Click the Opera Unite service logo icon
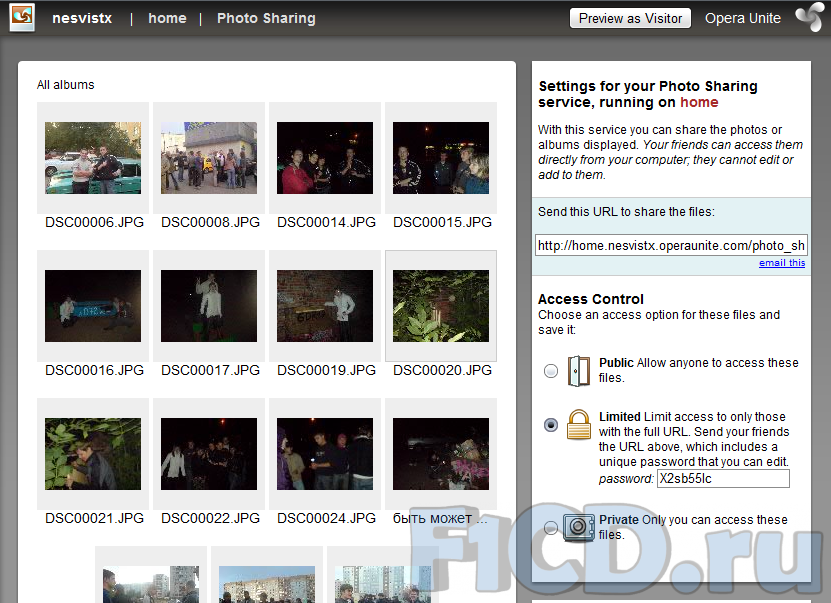 pyautogui.click(x=22, y=17)
